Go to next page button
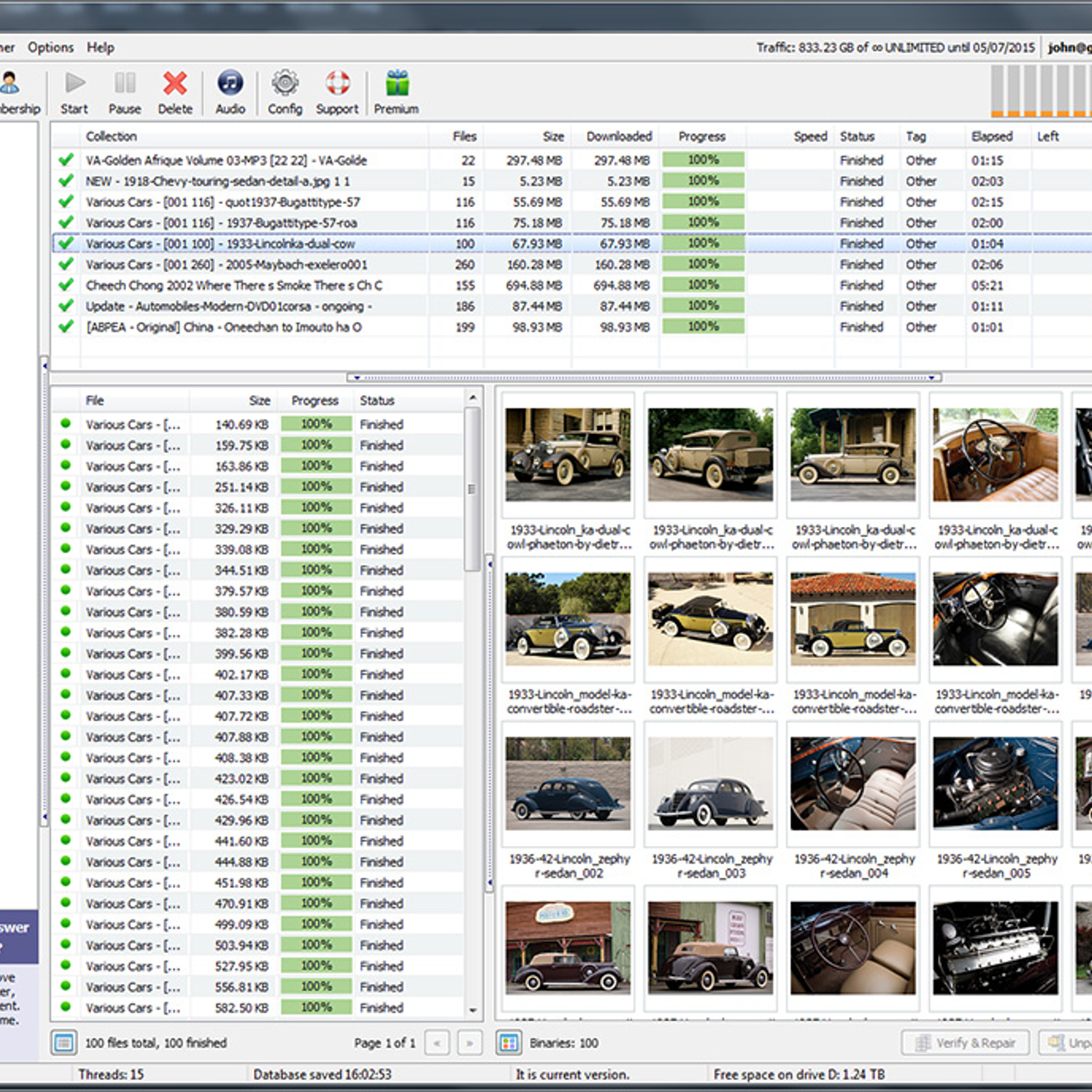 click(x=470, y=1043)
